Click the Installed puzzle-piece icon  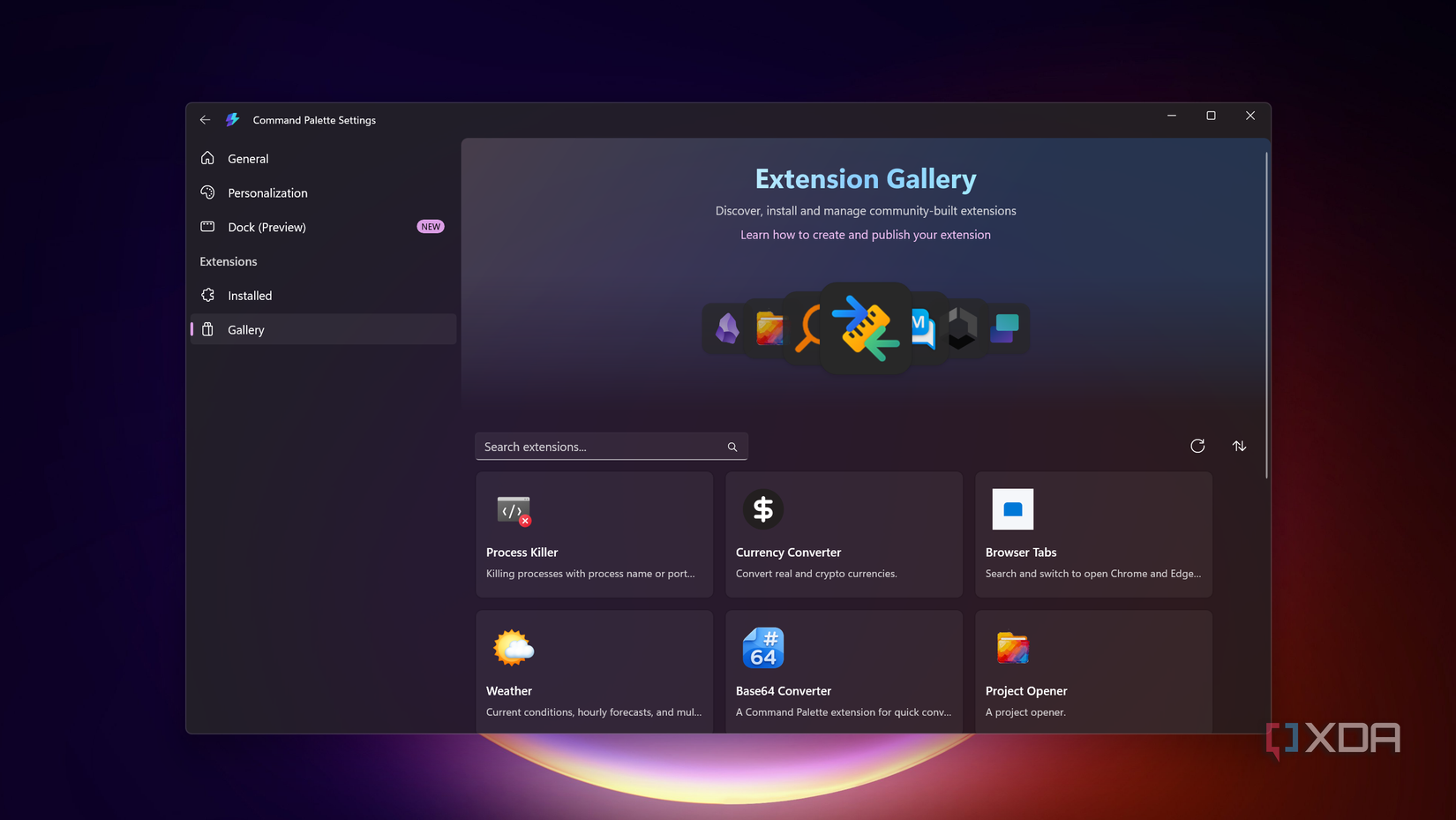[x=207, y=295]
